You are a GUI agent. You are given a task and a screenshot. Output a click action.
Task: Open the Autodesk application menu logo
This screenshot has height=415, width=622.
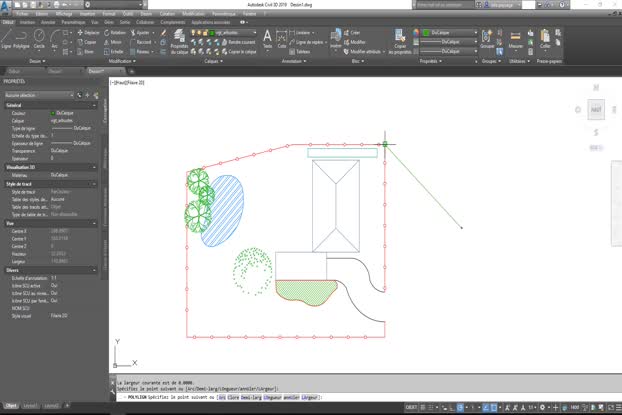coord(6,6)
